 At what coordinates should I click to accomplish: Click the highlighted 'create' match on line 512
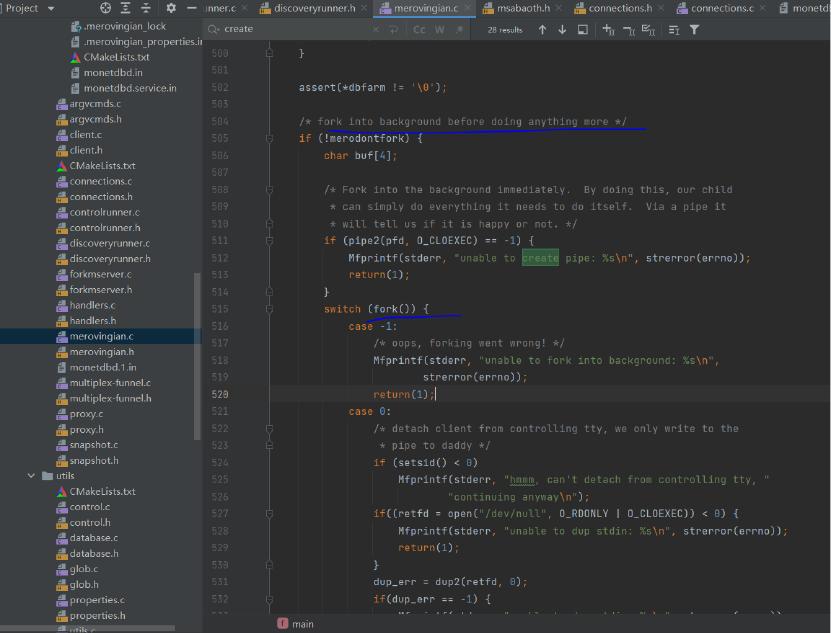pyautogui.click(x=540, y=258)
